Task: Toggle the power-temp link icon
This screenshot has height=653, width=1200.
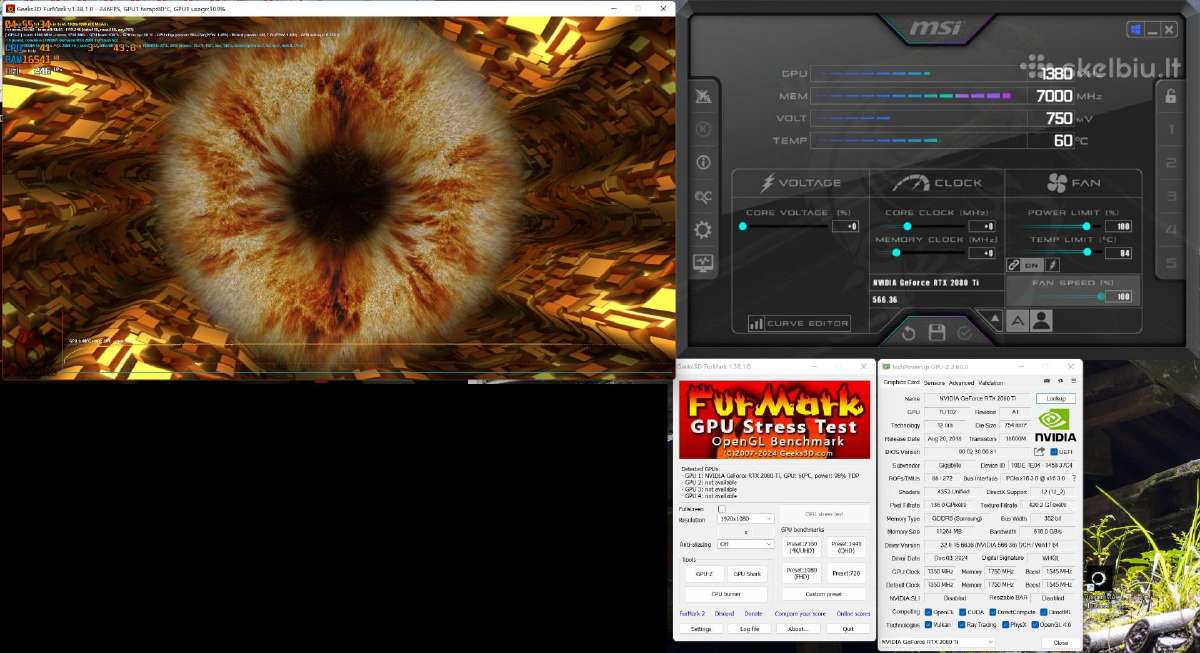Action: pyautogui.click(x=1014, y=265)
